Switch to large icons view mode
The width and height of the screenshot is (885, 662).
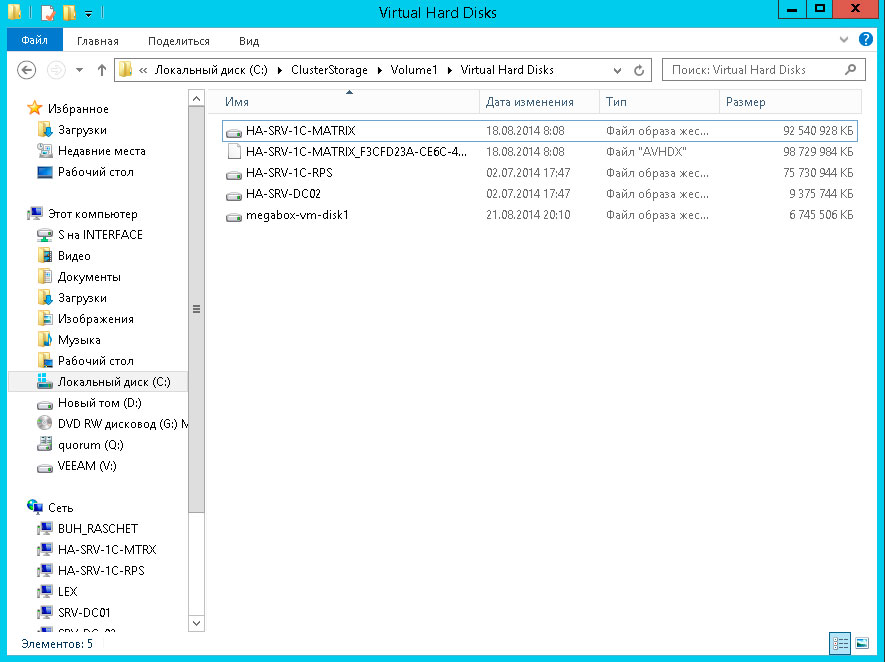(860, 643)
